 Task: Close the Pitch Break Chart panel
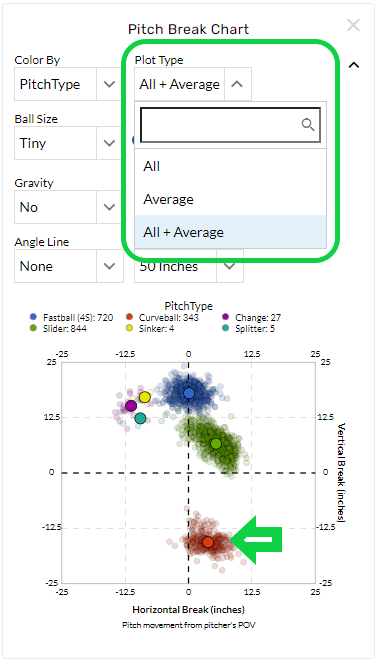(353, 25)
